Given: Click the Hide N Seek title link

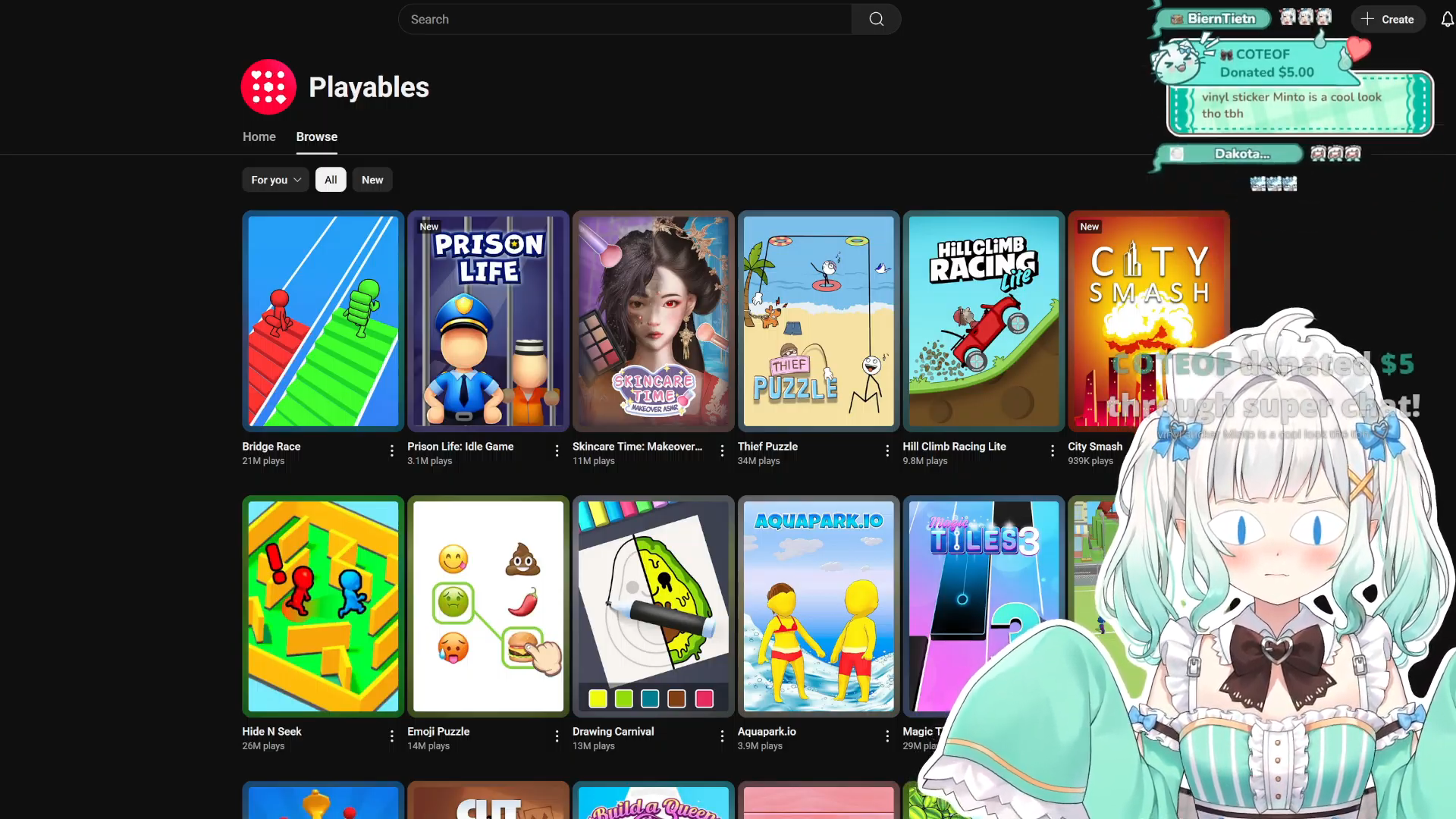Looking at the screenshot, I should tap(271, 732).
